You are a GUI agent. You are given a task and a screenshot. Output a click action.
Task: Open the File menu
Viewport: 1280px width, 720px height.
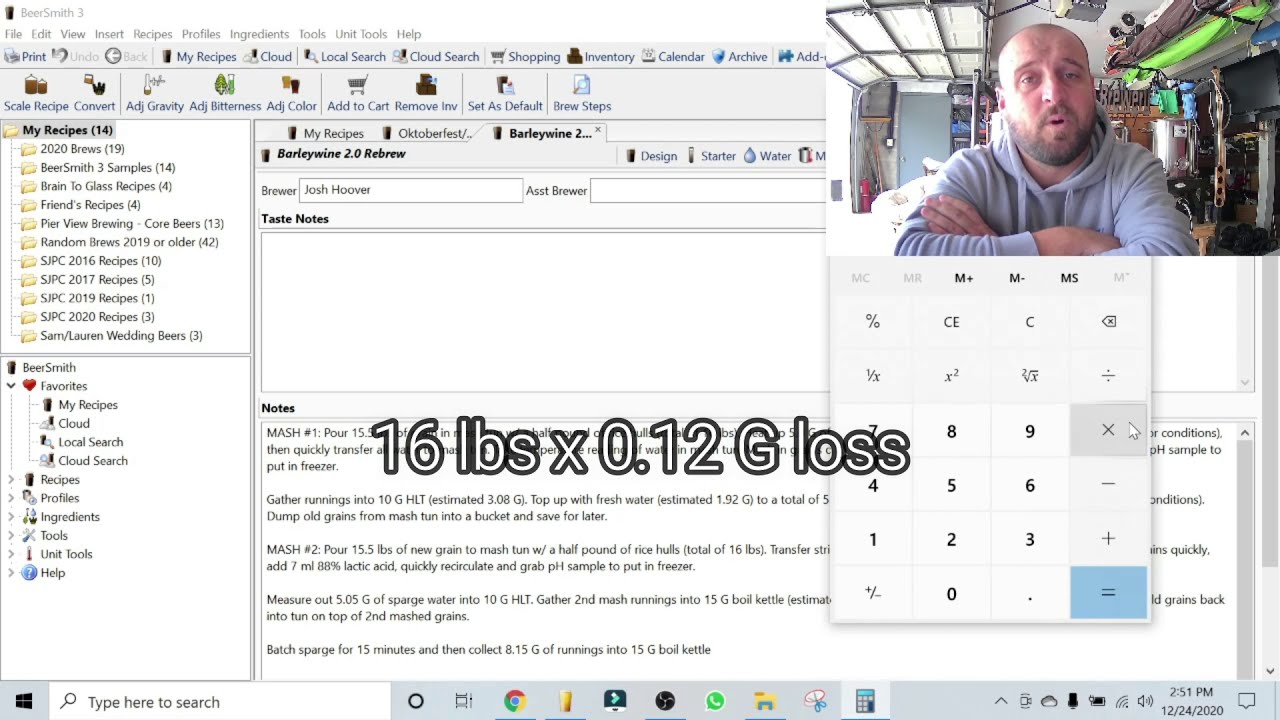(x=13, y=34)
